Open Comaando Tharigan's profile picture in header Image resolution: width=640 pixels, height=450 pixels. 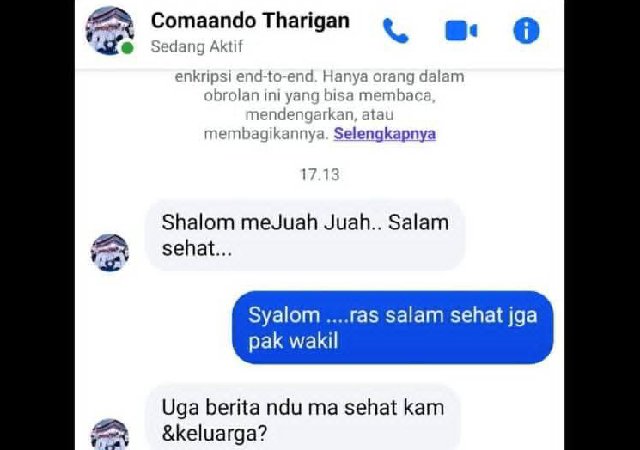pos(109,31)
